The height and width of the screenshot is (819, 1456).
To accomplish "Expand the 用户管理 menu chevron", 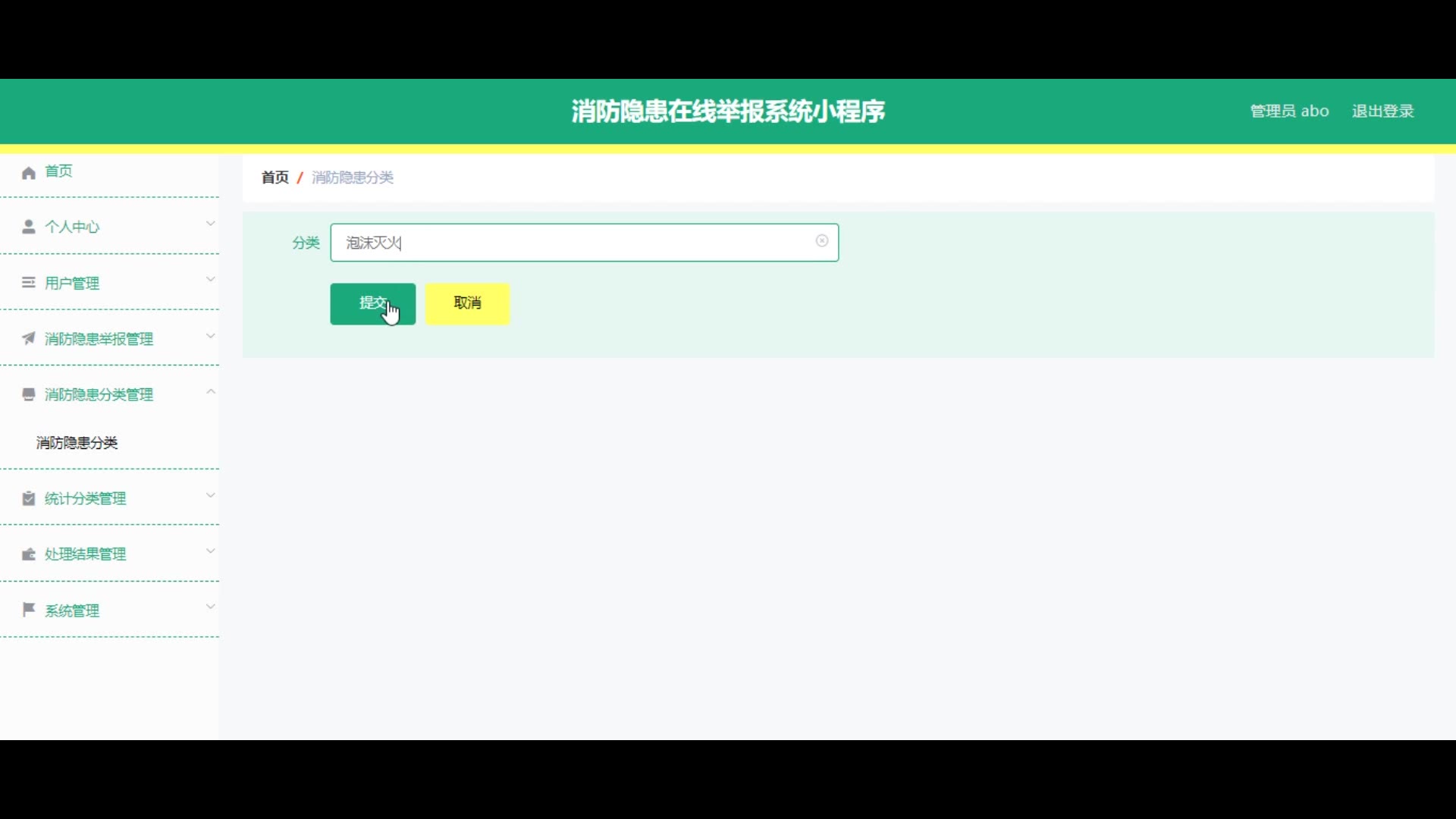I will coord(211,280).
